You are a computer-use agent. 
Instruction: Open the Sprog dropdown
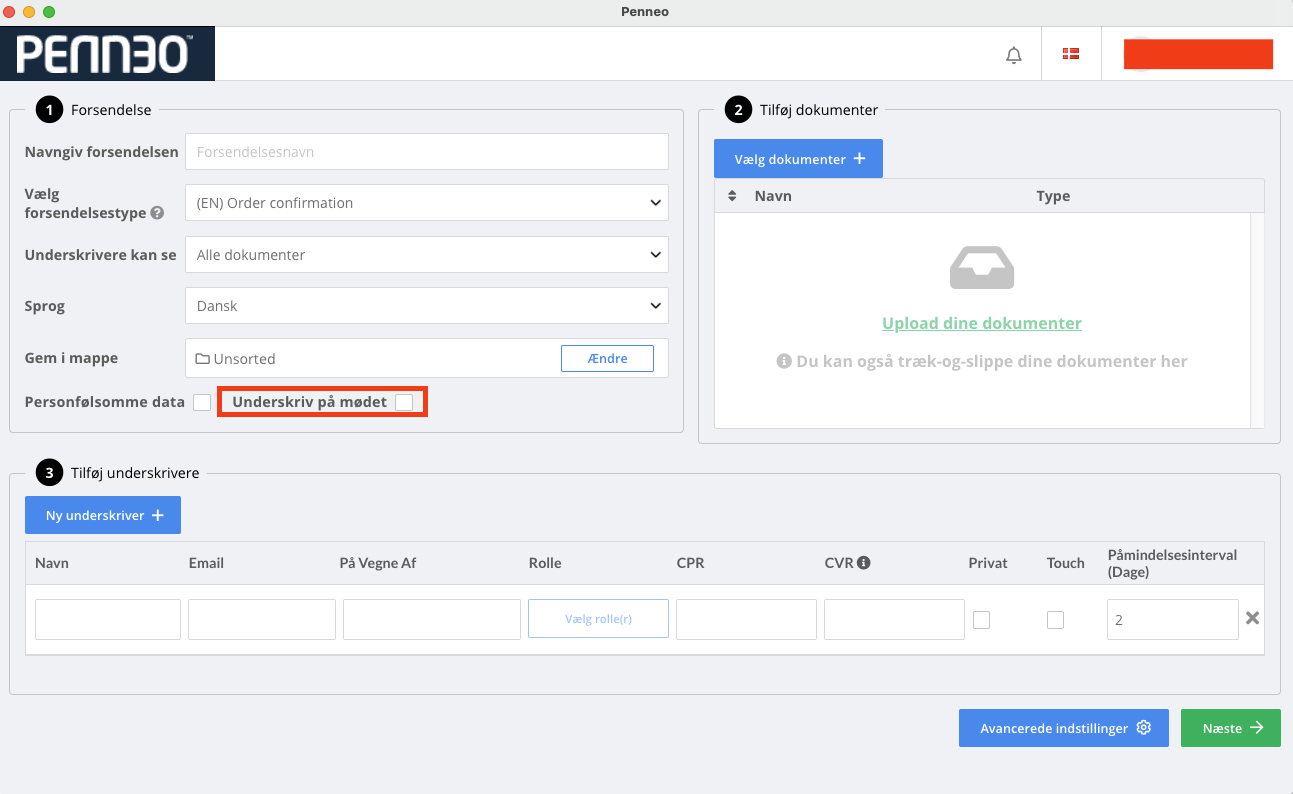point(427,306)
